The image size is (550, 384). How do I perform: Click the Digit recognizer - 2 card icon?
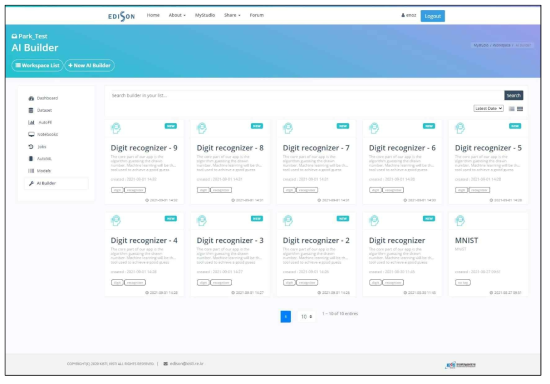tap(288, 221)
